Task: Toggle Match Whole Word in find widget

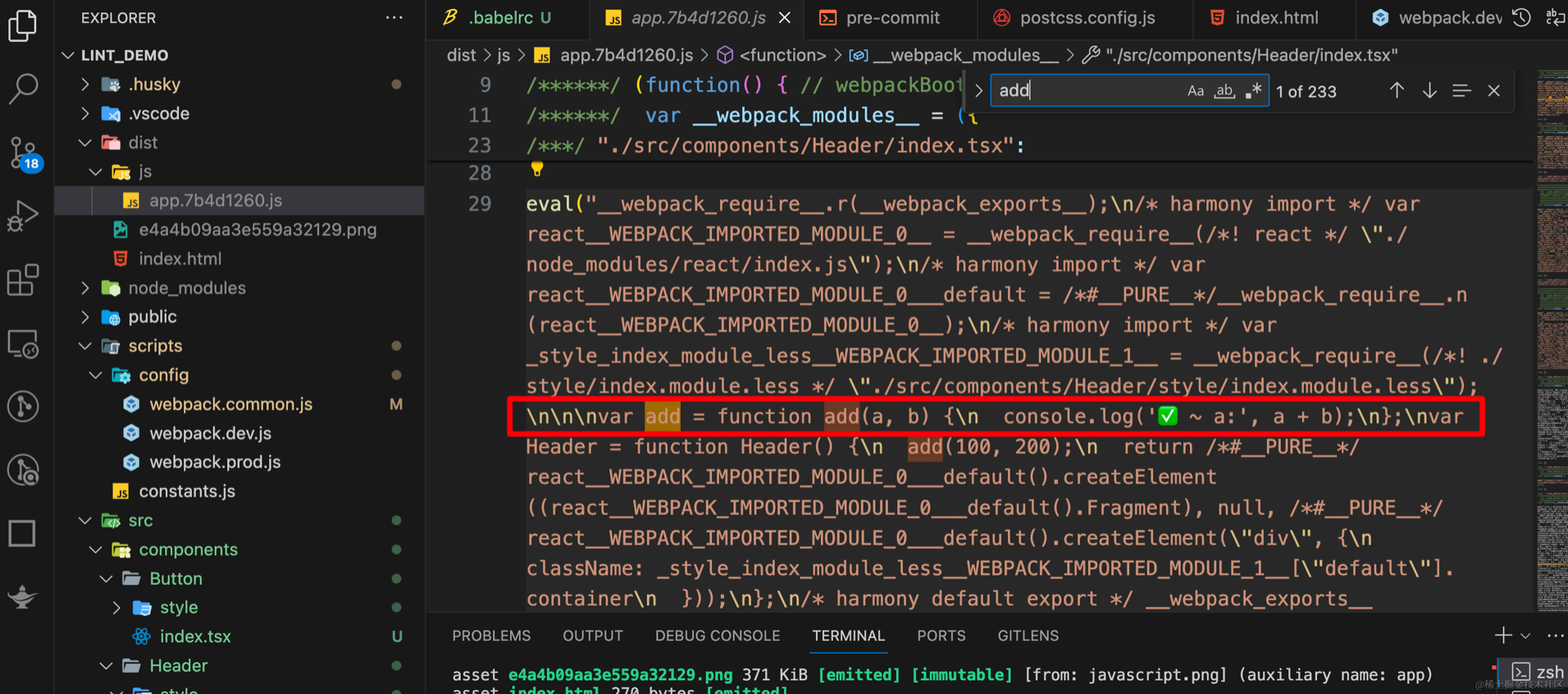Action: 1224,91
